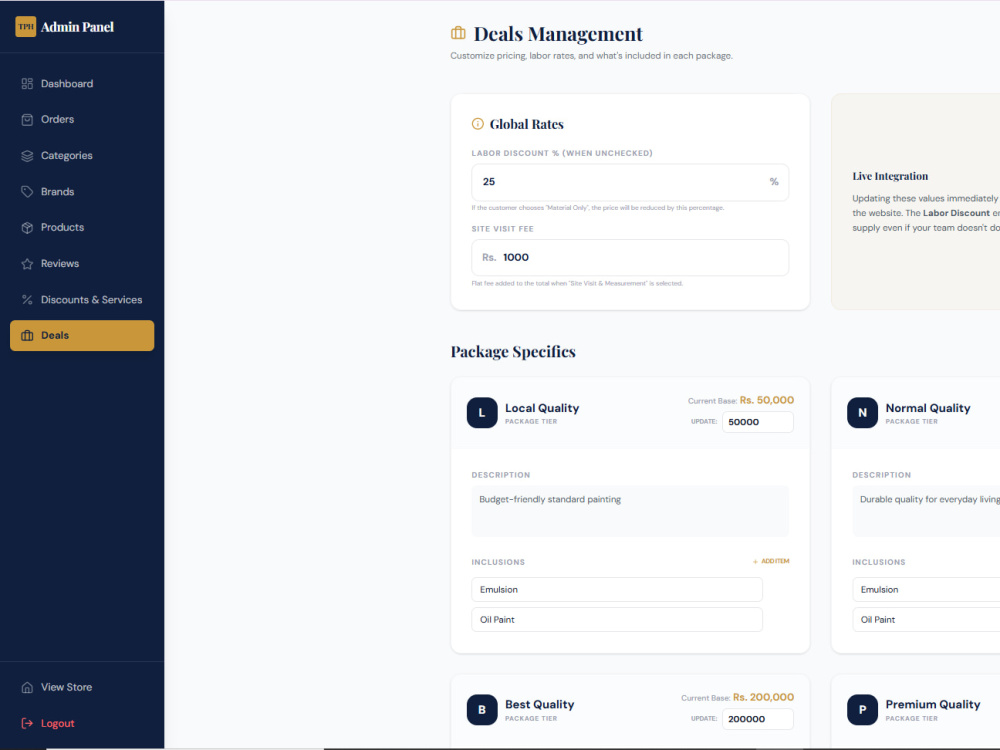Click the Inclusions label under Local Quality

click(498, 562)
